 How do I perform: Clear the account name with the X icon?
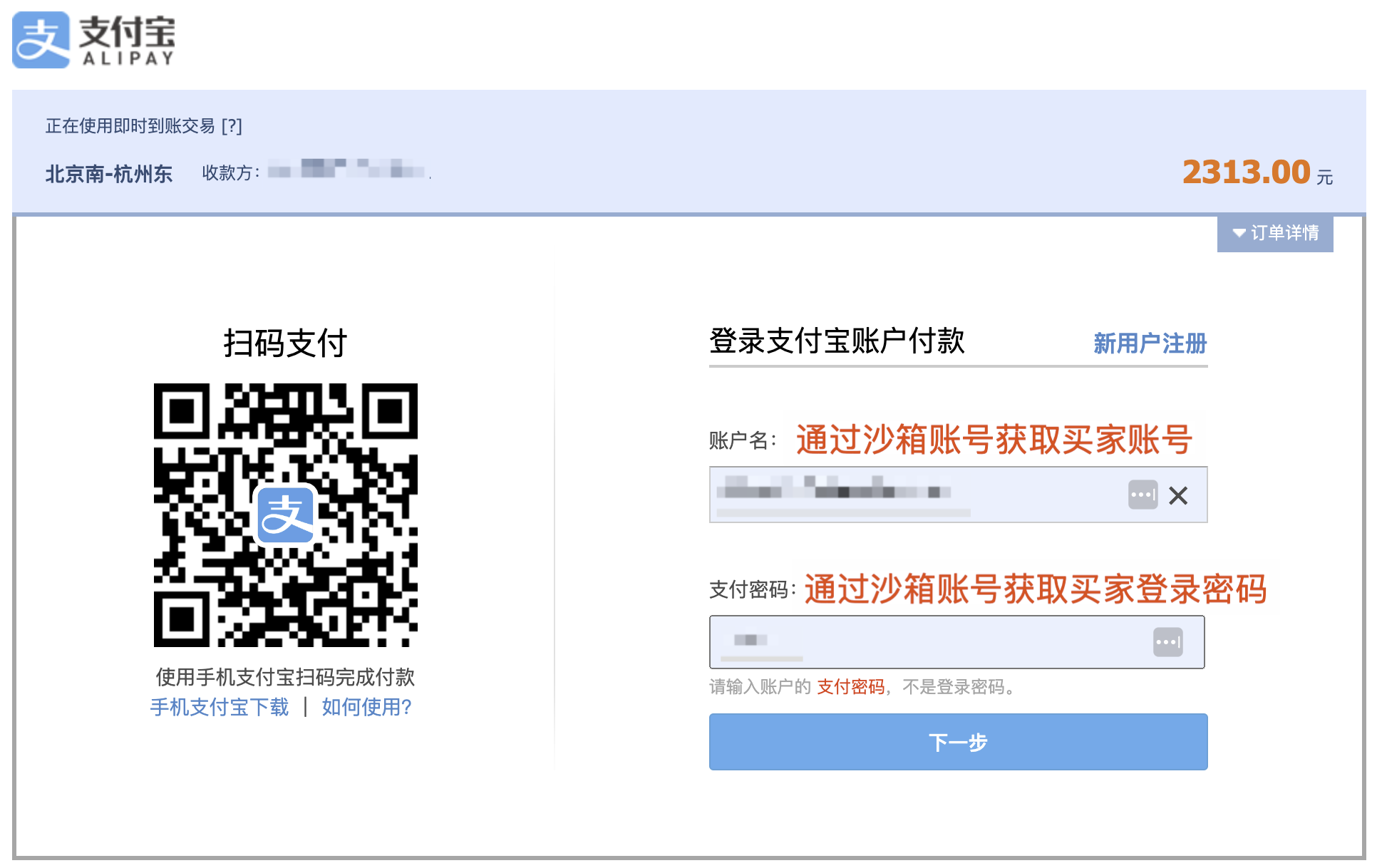pos(1178,495)
